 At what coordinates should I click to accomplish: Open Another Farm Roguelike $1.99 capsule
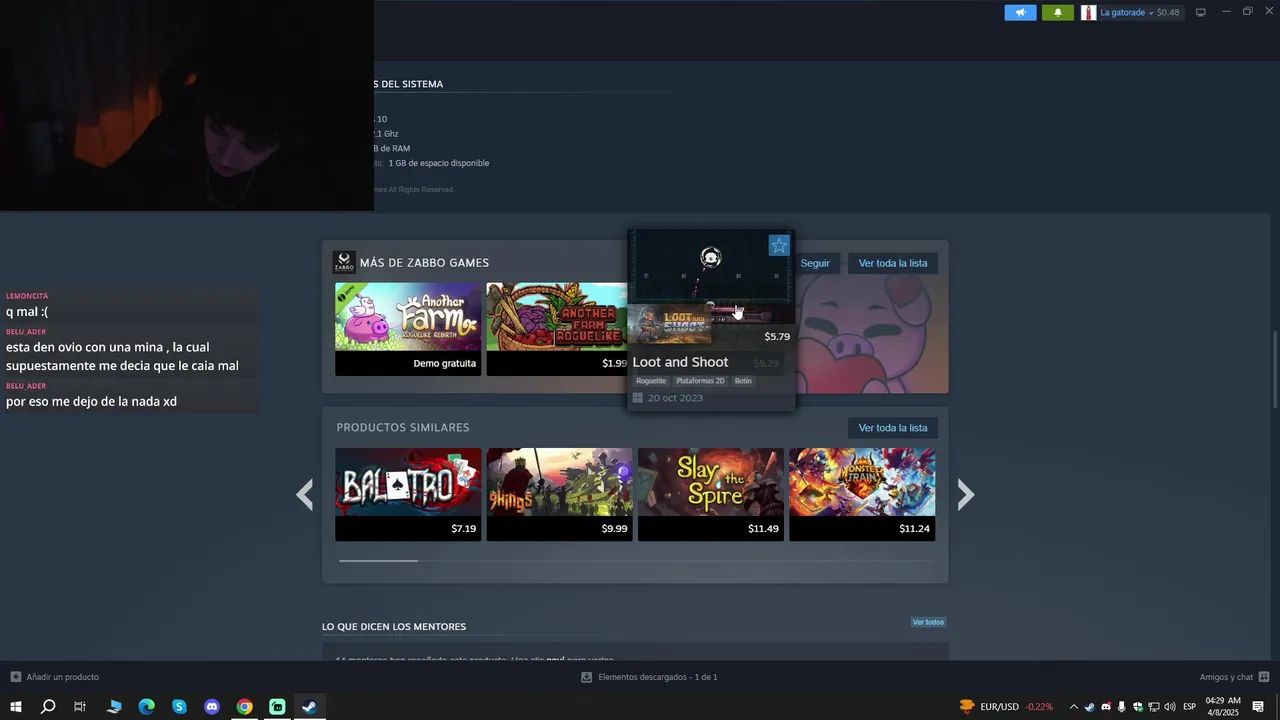coord(557,329)
